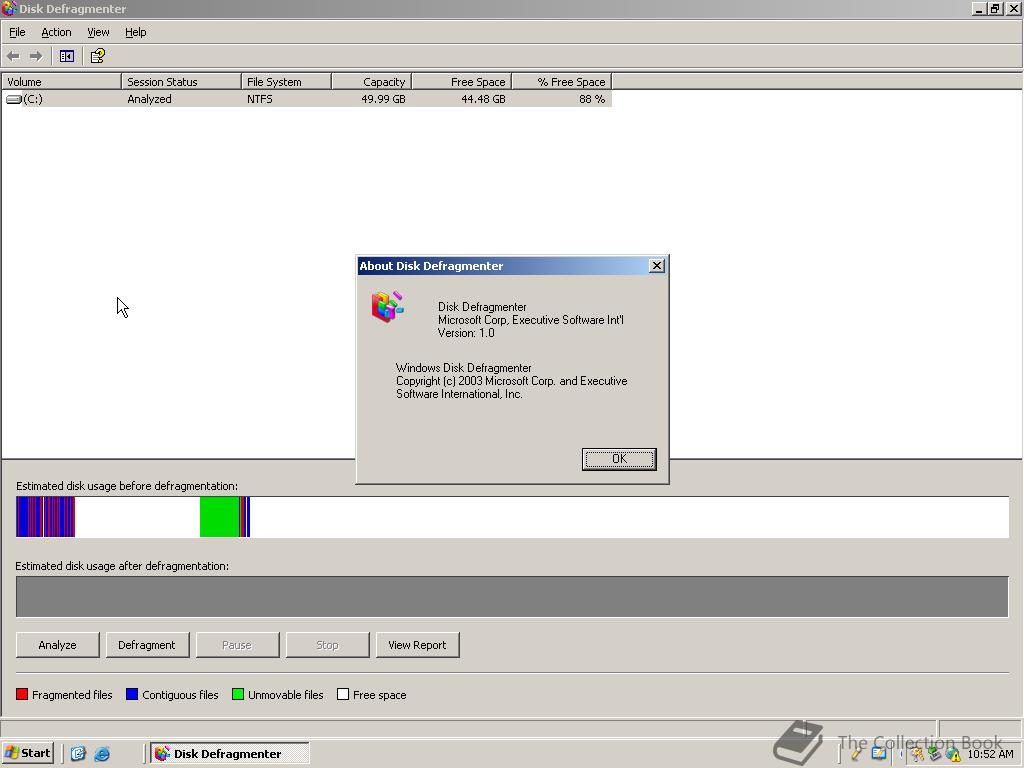This screenshot has height=768, width=1024.
Task: Click the blue Contiguous files swatch
Action: click(x=132, y=694)
